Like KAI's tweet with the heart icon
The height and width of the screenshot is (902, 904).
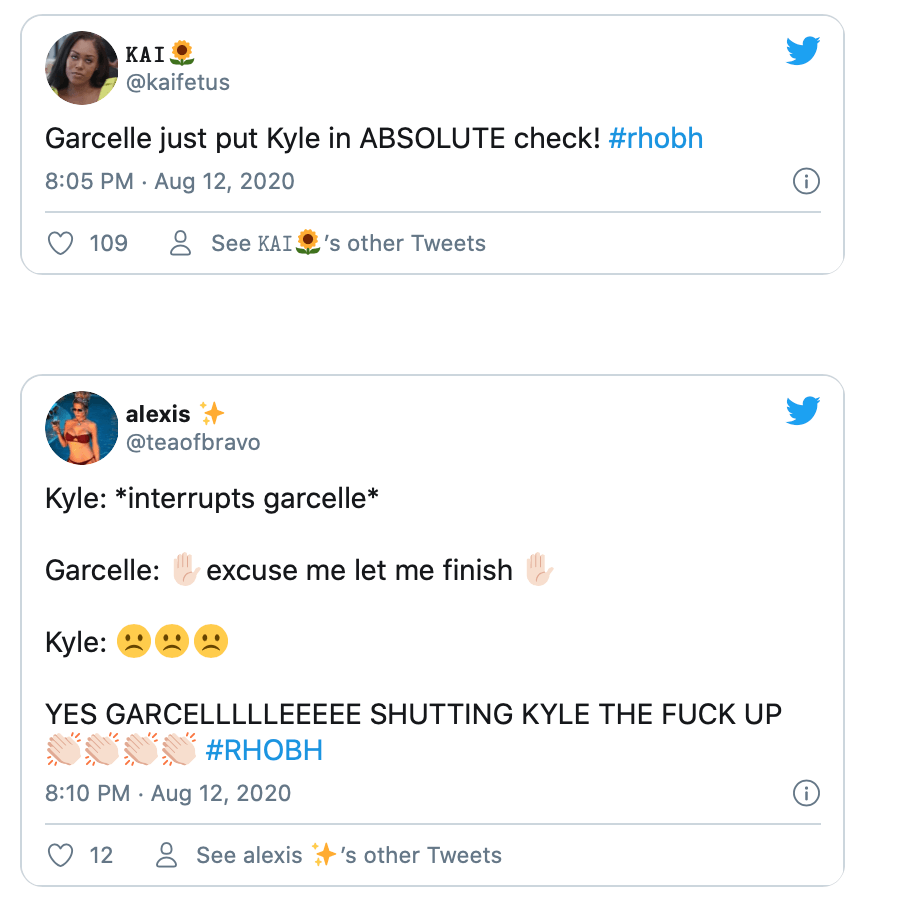[62, 243]
